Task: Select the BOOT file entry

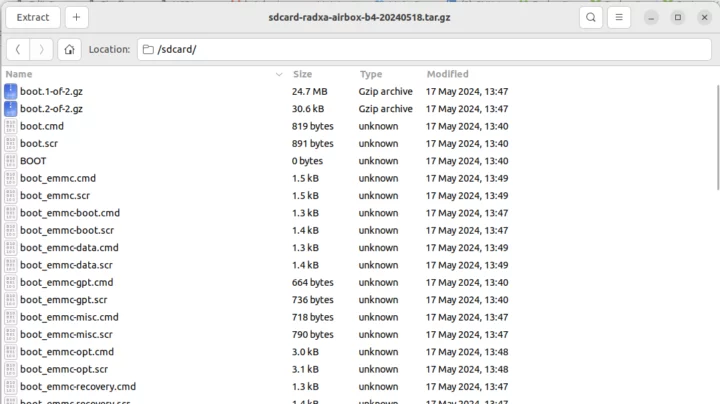Action: point(33,161)
